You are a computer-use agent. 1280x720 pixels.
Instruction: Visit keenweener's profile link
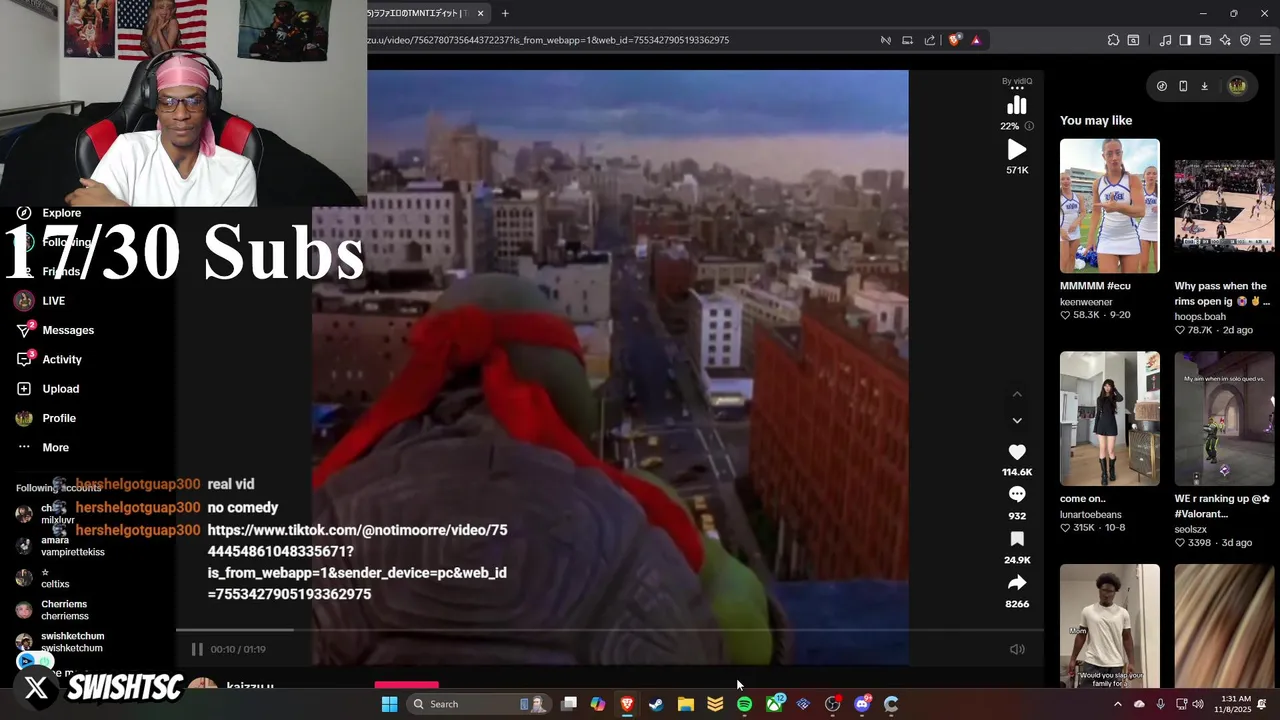click(x=1086, y=302)
